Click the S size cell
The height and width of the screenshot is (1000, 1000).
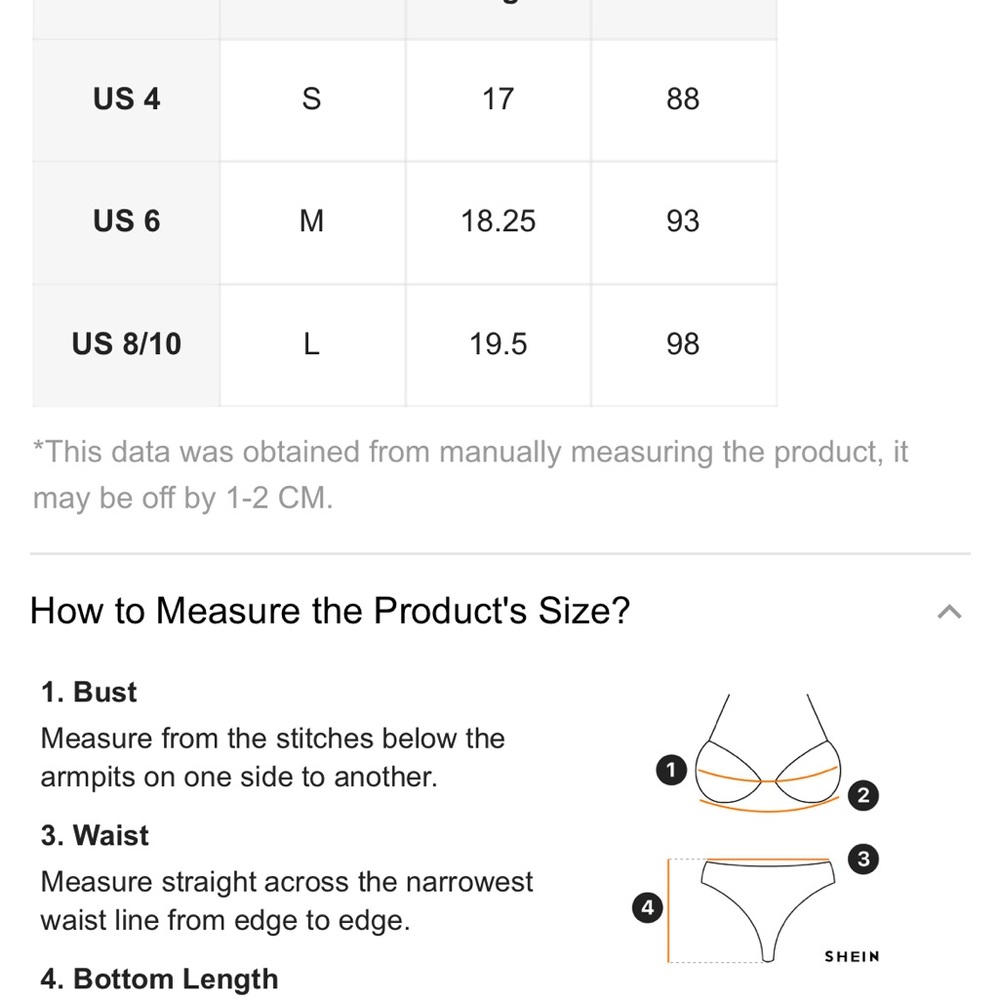tap(312, 99)
